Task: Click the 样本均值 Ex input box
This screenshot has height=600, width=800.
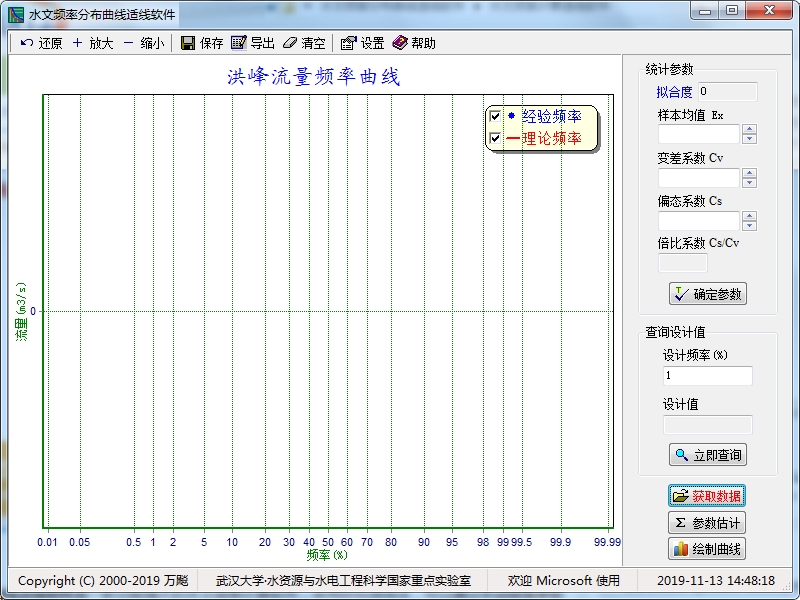Action: click(698, 134)
